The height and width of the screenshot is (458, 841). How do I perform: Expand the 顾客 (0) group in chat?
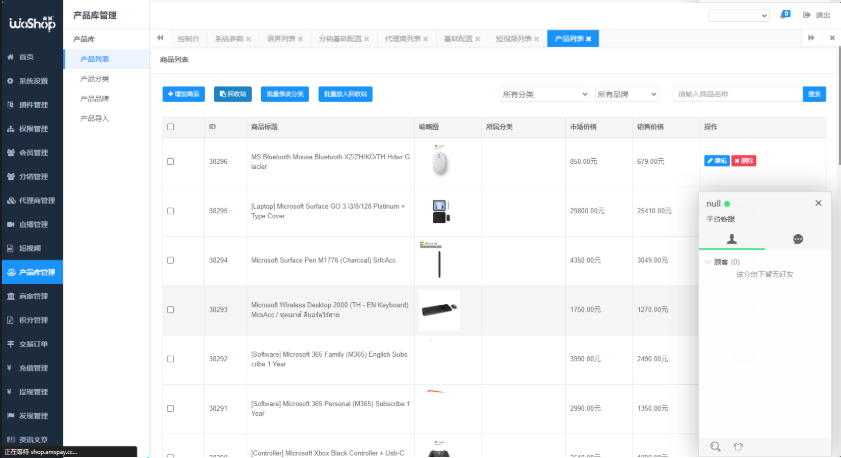[723, 262]
